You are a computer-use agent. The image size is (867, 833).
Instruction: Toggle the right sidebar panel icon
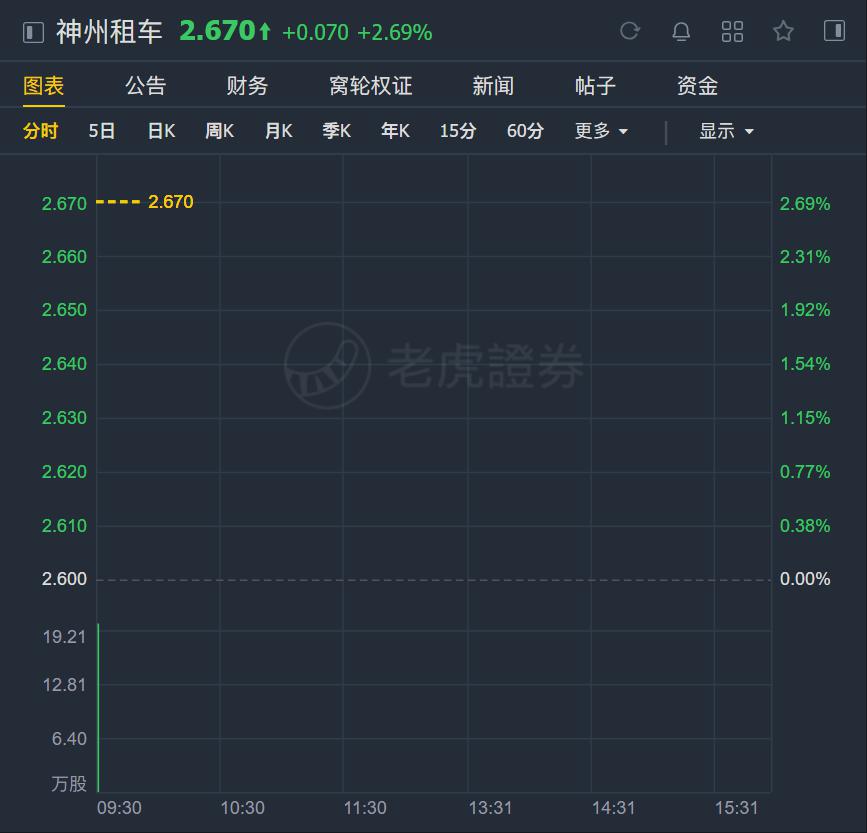[834, 30]
